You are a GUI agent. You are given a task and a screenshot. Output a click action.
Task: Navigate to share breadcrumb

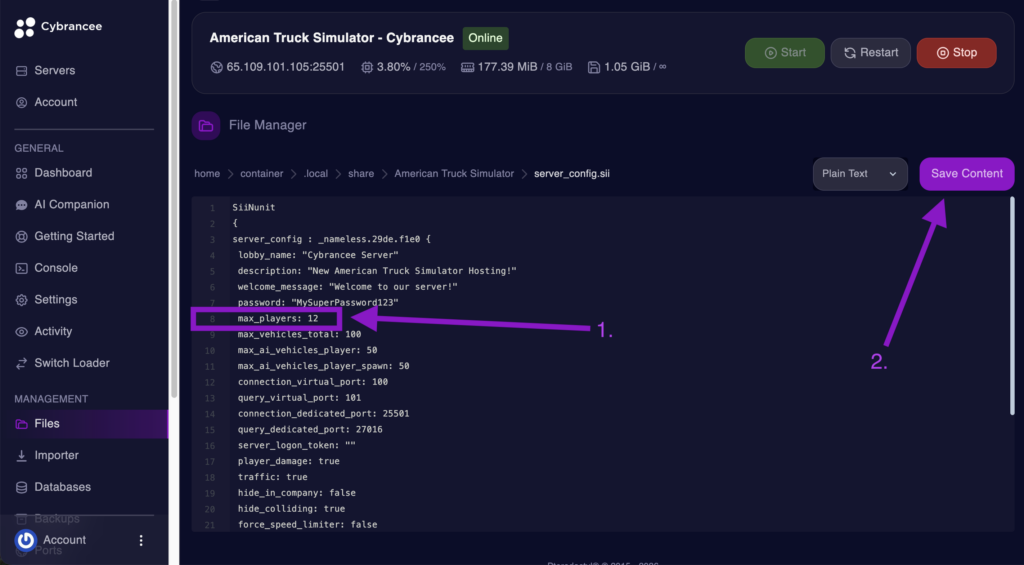pos(361,174)
